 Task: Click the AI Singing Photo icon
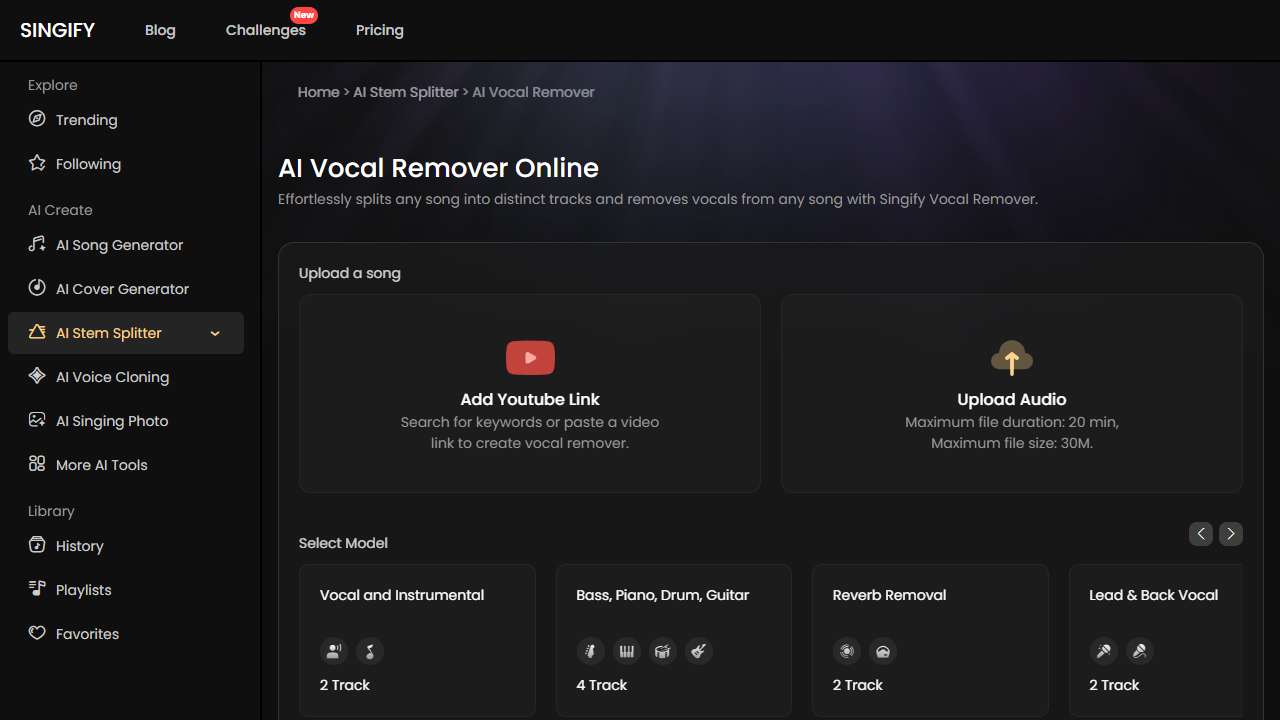(x=37, y=420)
